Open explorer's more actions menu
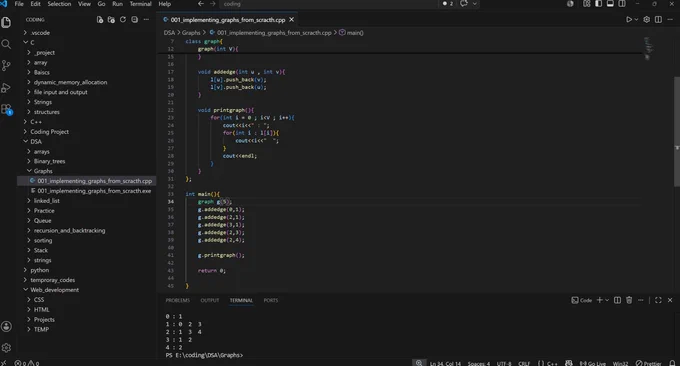The image size is (680, 366). coord(146,20)
